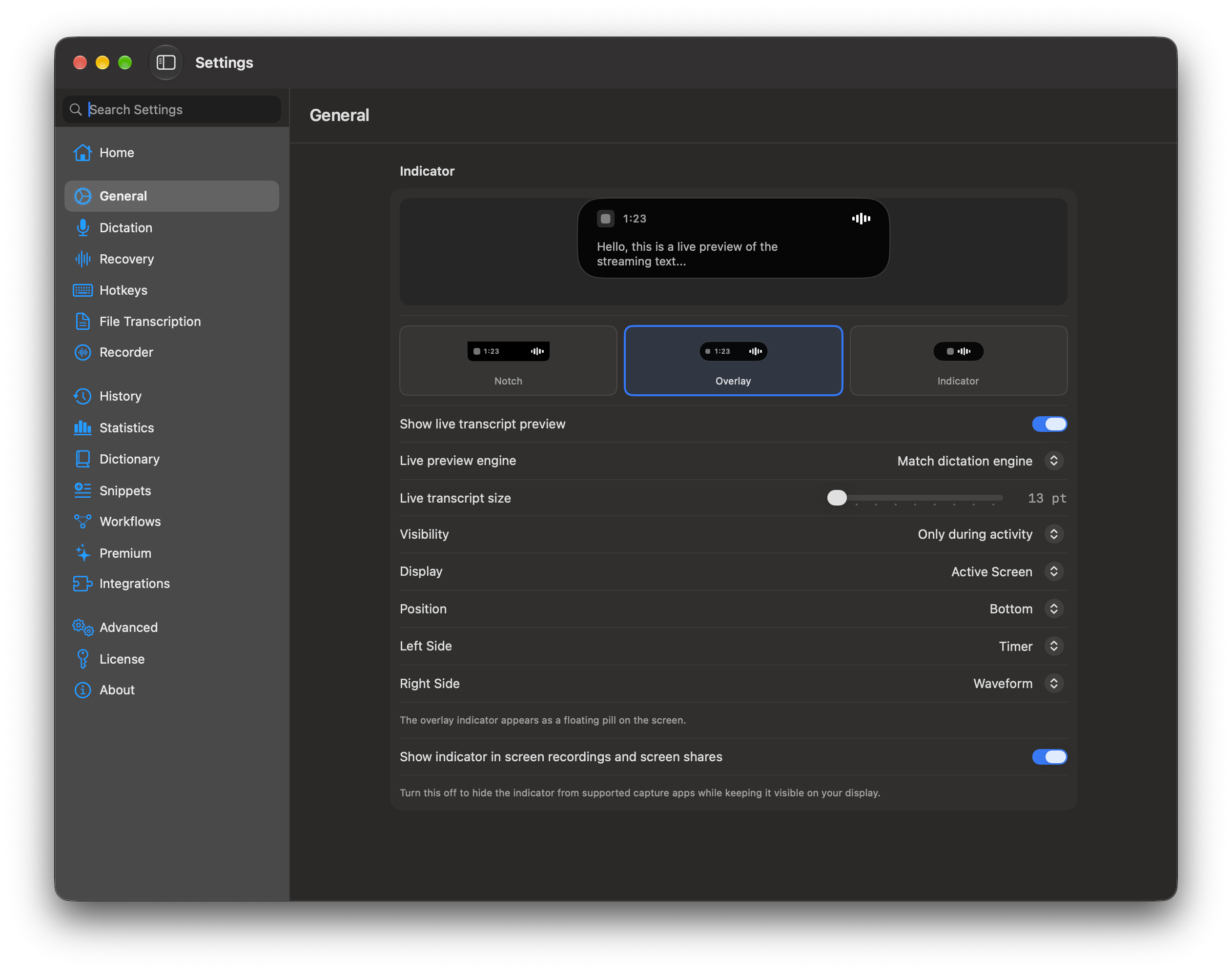Screen dimensions: 1232x973
Task: Click the Advanced double-gear icon
Action: (82, 627)
